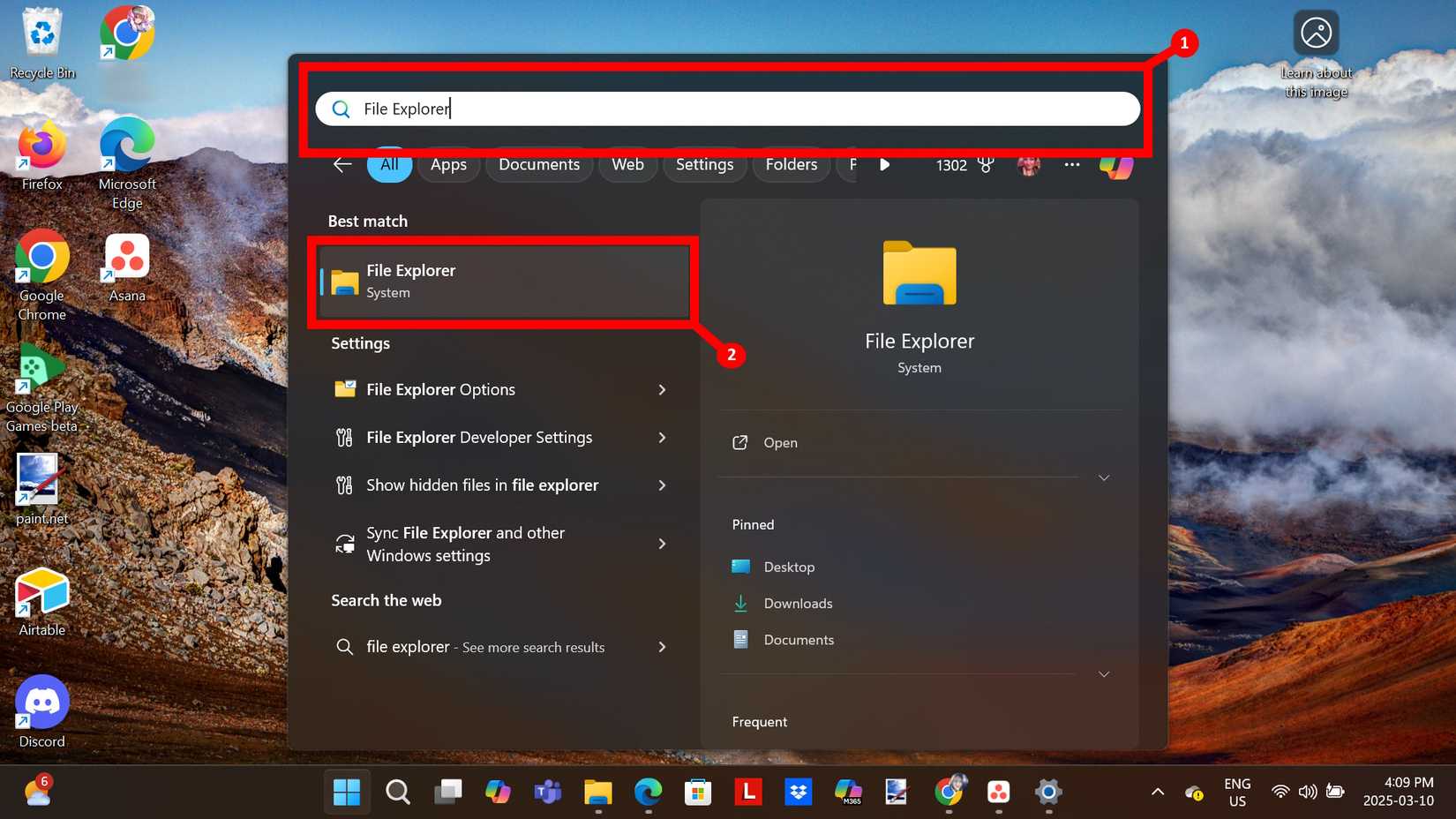
Task: Expand File Explorer Options chevron
Action: (662, 390)
